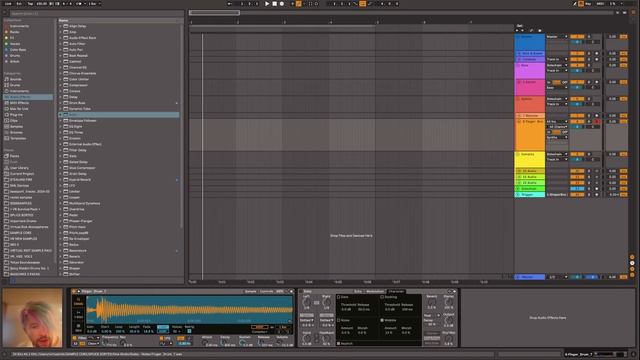640x360 pixels.
Task: Select the Drums category icon under Categories
Action: coord(6,85)
